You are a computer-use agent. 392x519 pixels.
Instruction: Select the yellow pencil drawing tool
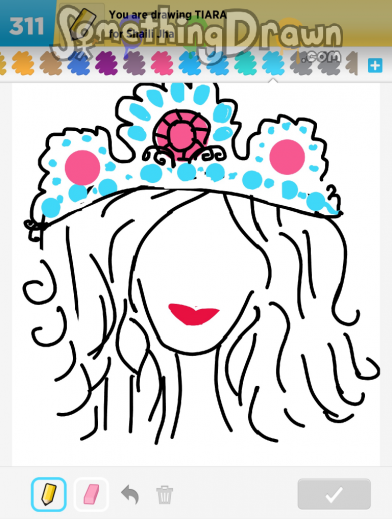click(49, 494)
